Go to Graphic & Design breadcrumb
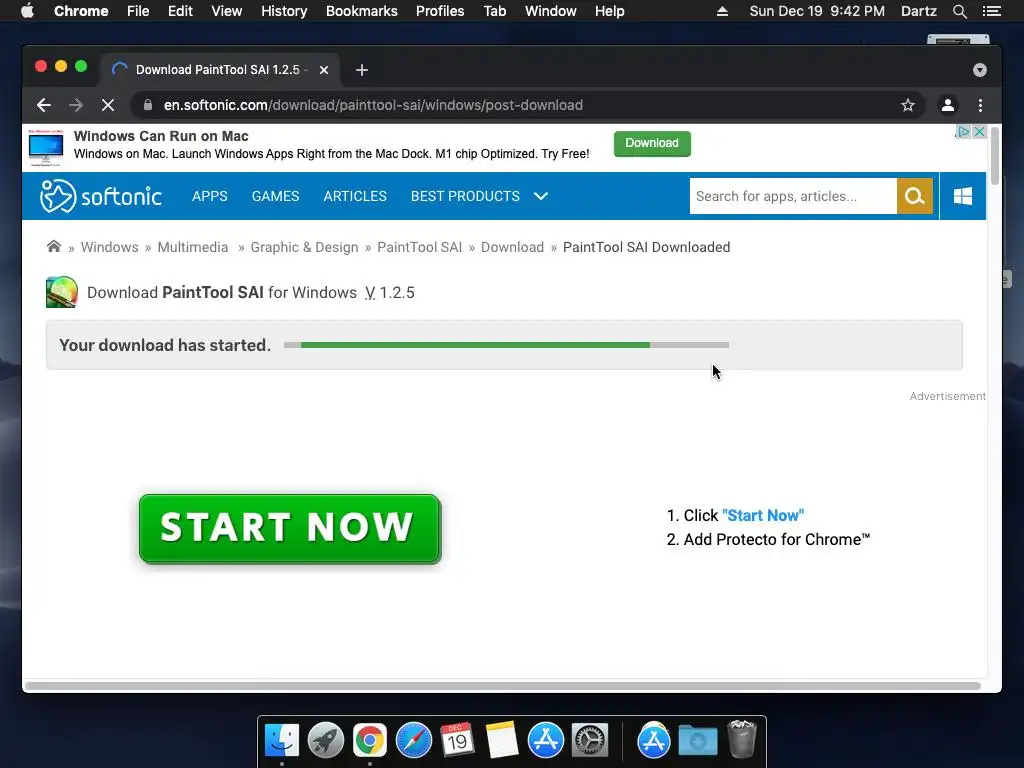The height and width of the screenshot is (768, 1024). coord(304,247)
